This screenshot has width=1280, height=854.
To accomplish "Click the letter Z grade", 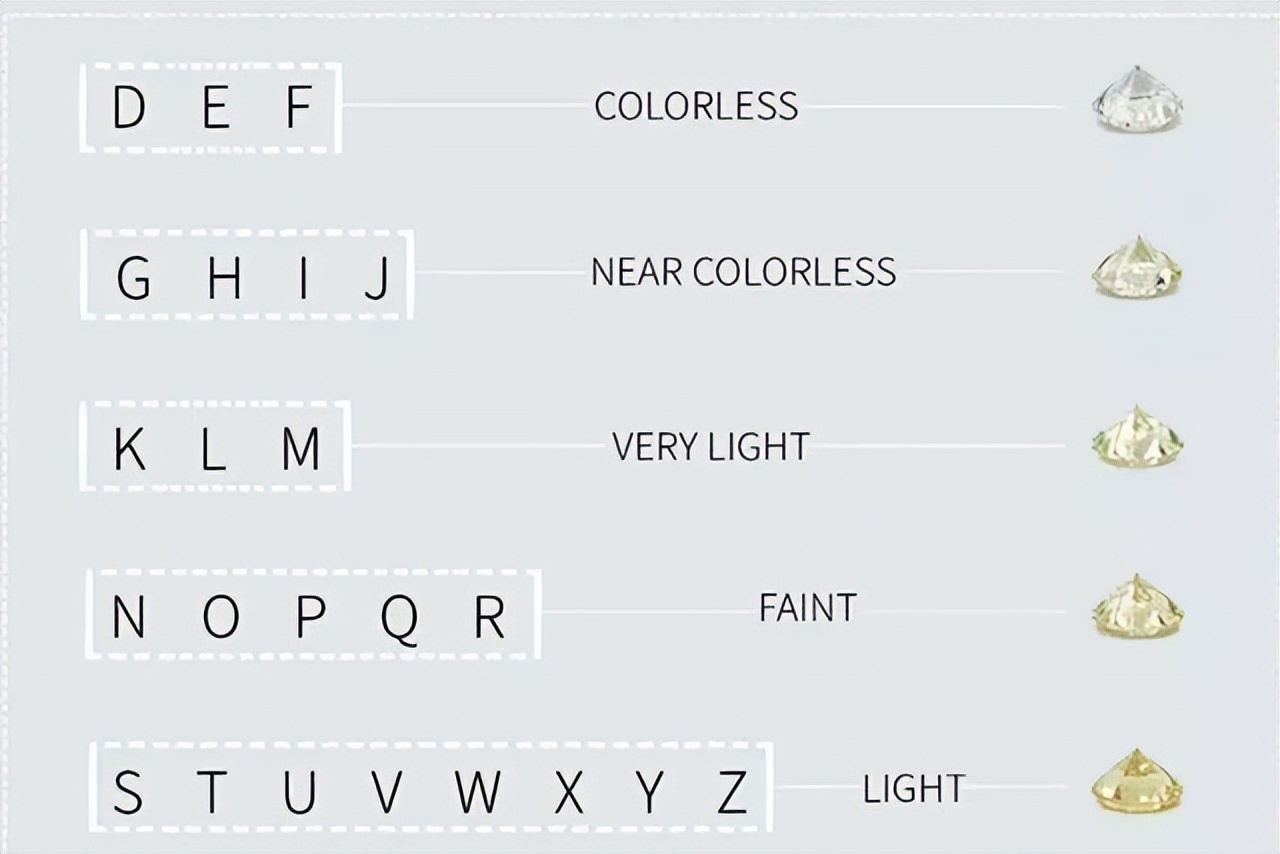I will pyautogui.click(x=733, y=792).
